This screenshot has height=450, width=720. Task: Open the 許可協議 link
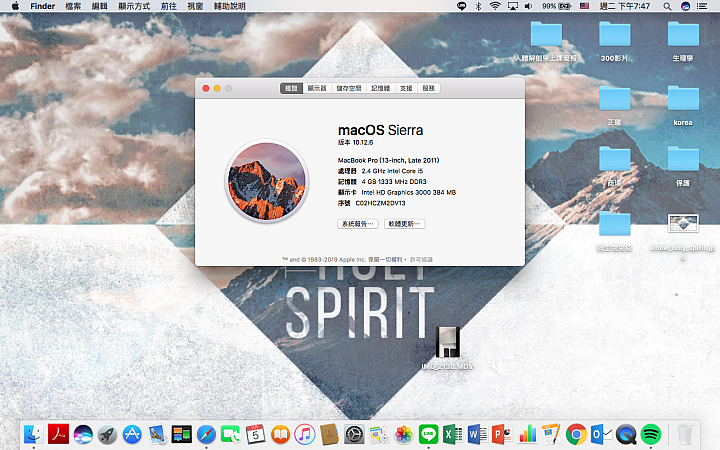pos(421,259)
